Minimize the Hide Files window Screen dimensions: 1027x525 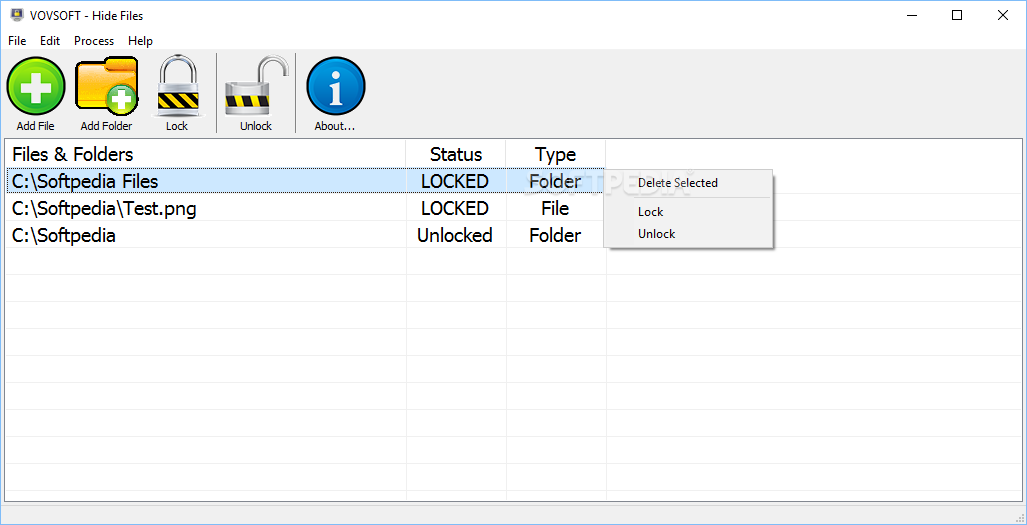click(x=911, y=16)
